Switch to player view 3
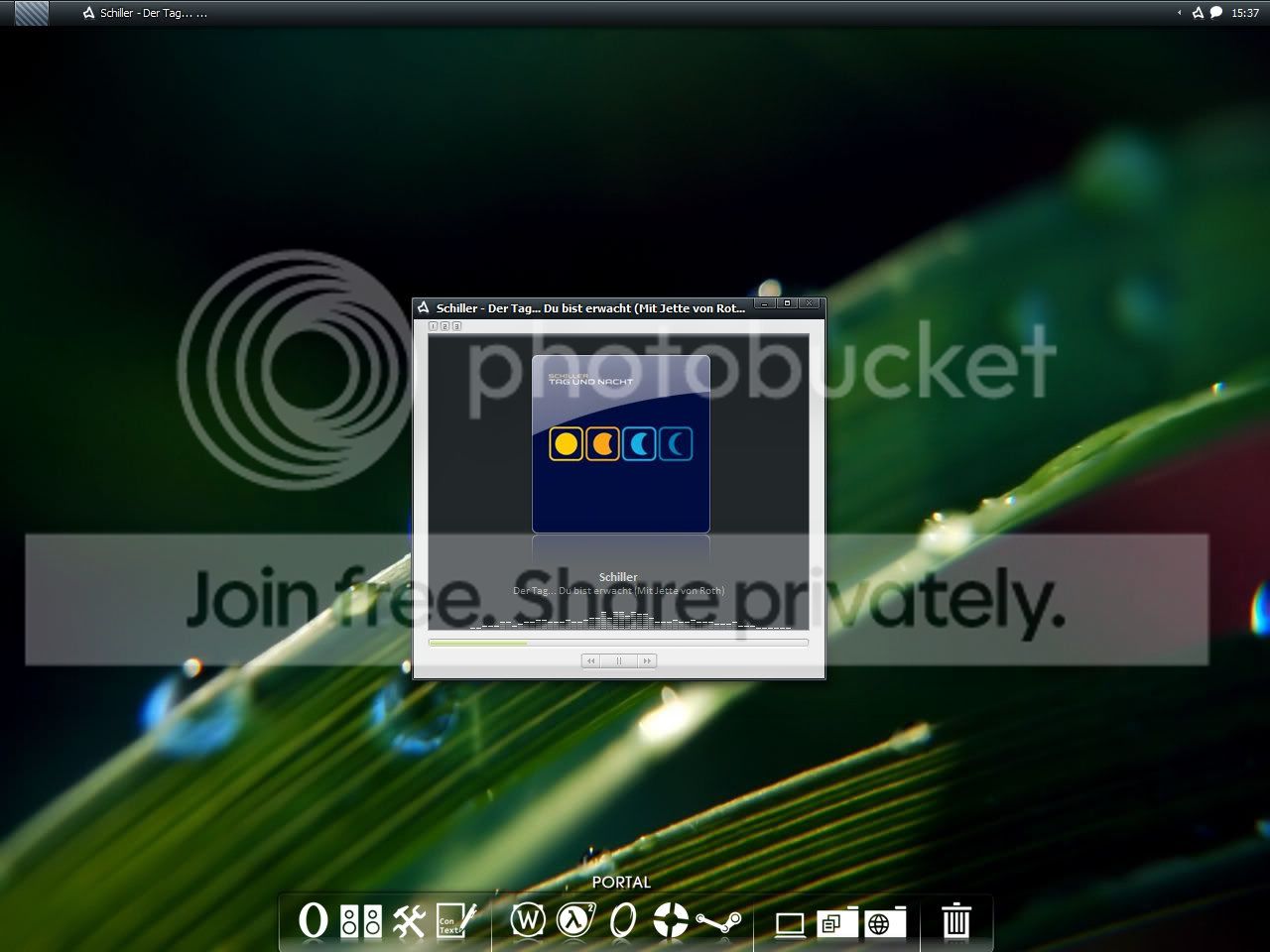 point(456,326)
